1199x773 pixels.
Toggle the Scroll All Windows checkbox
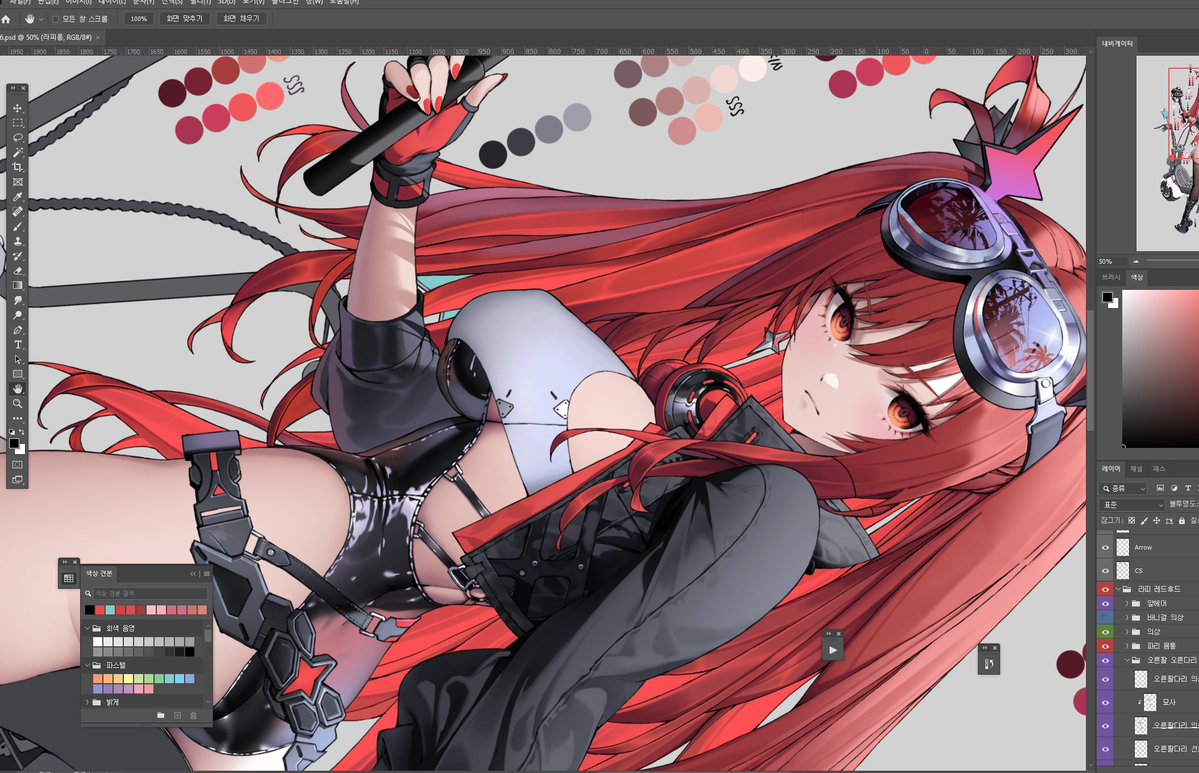pyautogui.click(x=55, y=19)
